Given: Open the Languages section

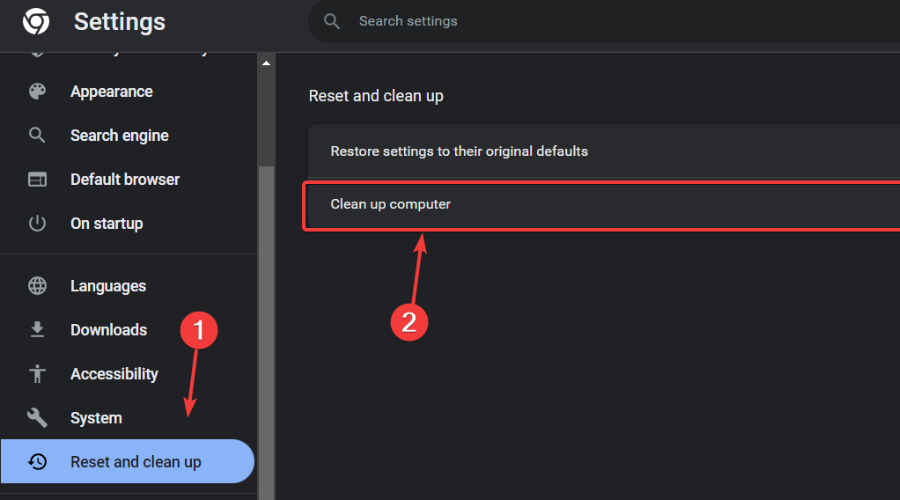Looking at the screenshot, I should (108, 286).
